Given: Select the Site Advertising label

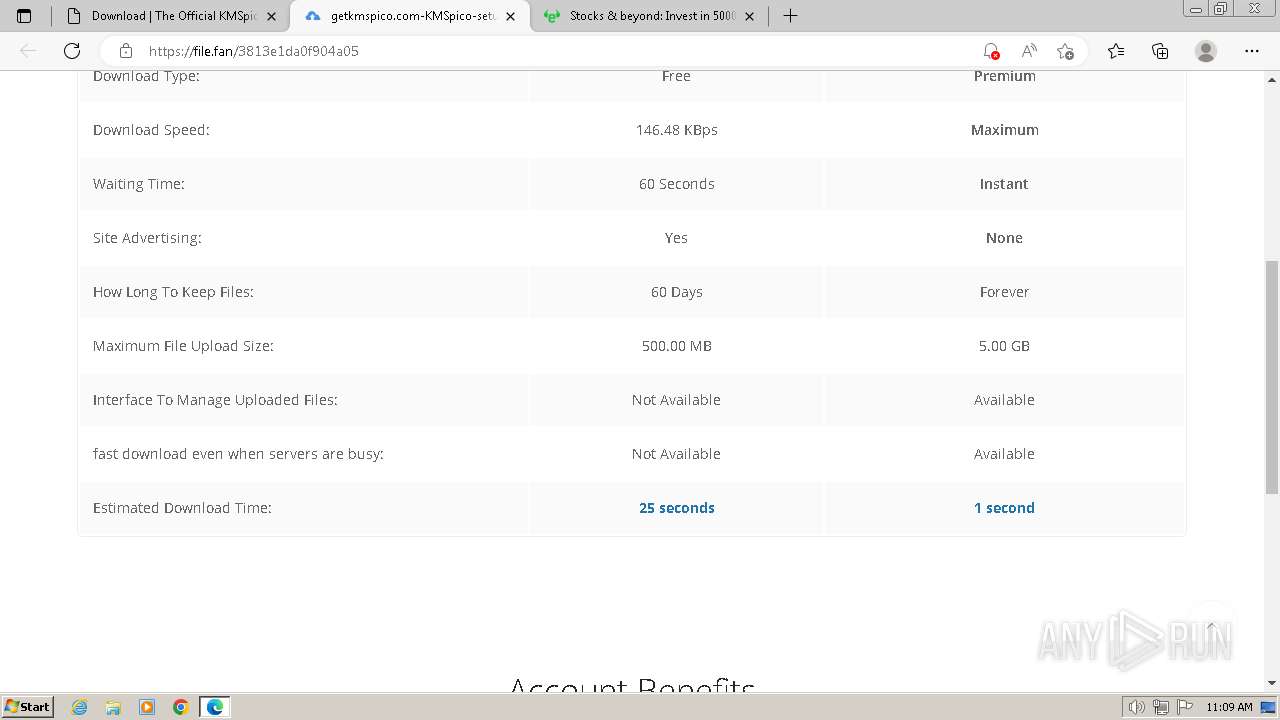Looking at the screenshot, I should 147,238.
